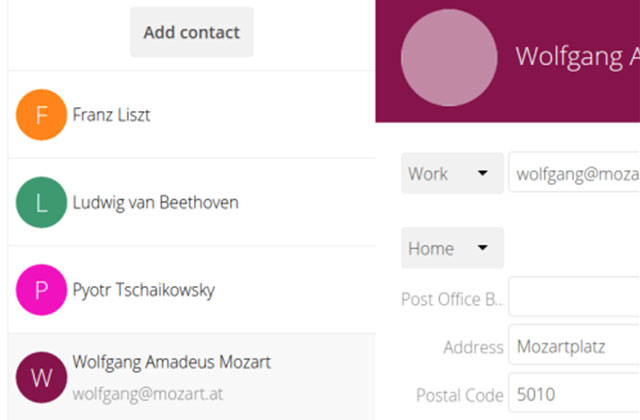Open the Home address type dropdown
The width and height of the screenshot is (640, 420).
tap(452, 248)
